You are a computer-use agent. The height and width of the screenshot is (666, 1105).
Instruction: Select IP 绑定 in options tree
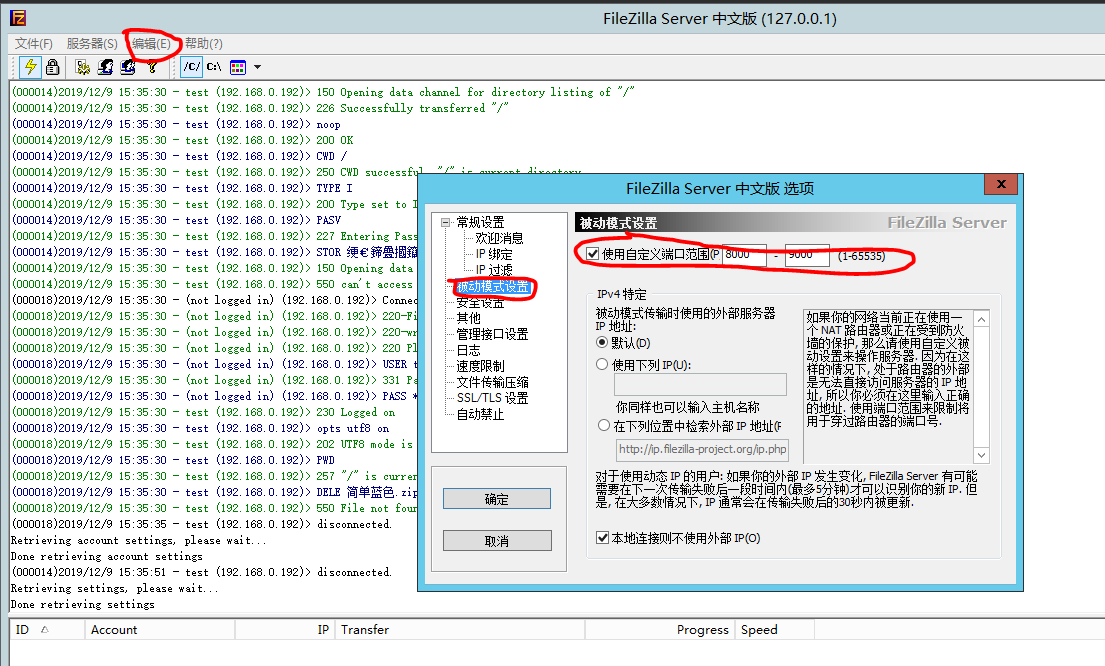[493, 254]
